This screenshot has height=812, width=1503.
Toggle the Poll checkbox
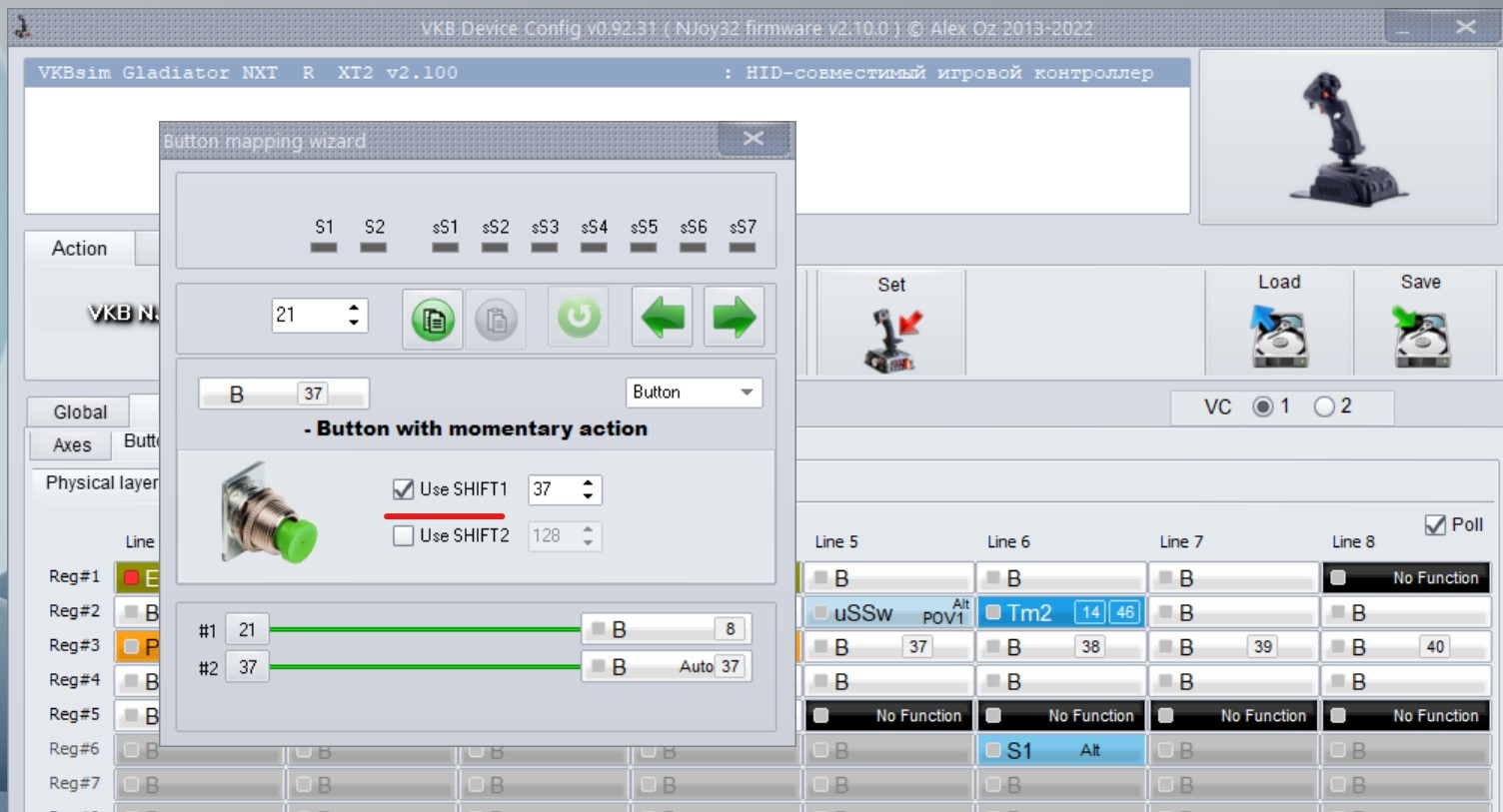coord(1435,525)
